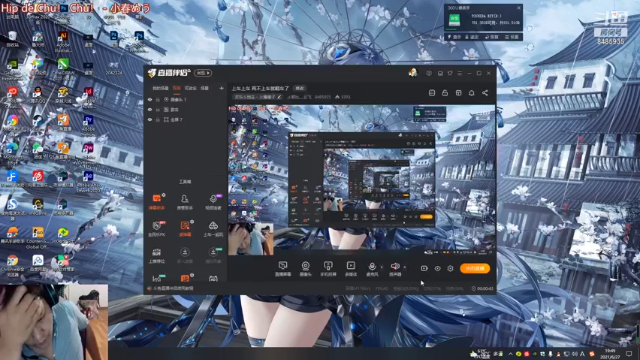Open the smiley face icon in the title bar
The image size is (640, 360).
pyautogui.click(x=429, y=73)
